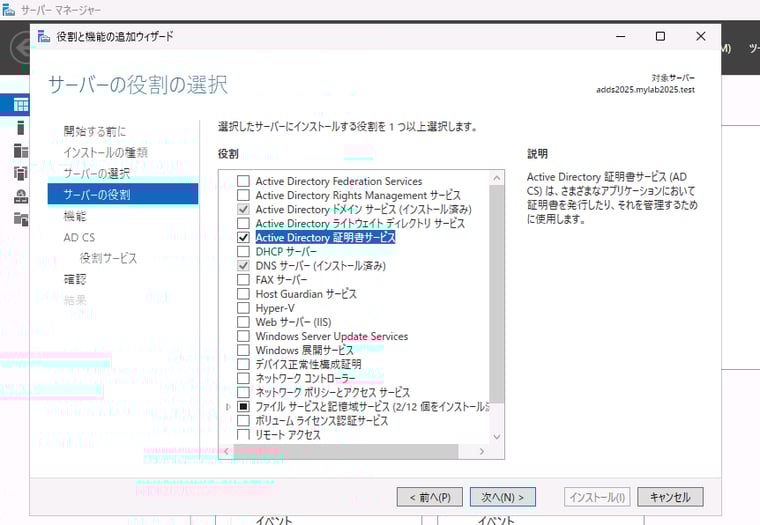This screenshot has width=760, height=525.
Task: Click 次へ(N) > button
Action: 503,497
